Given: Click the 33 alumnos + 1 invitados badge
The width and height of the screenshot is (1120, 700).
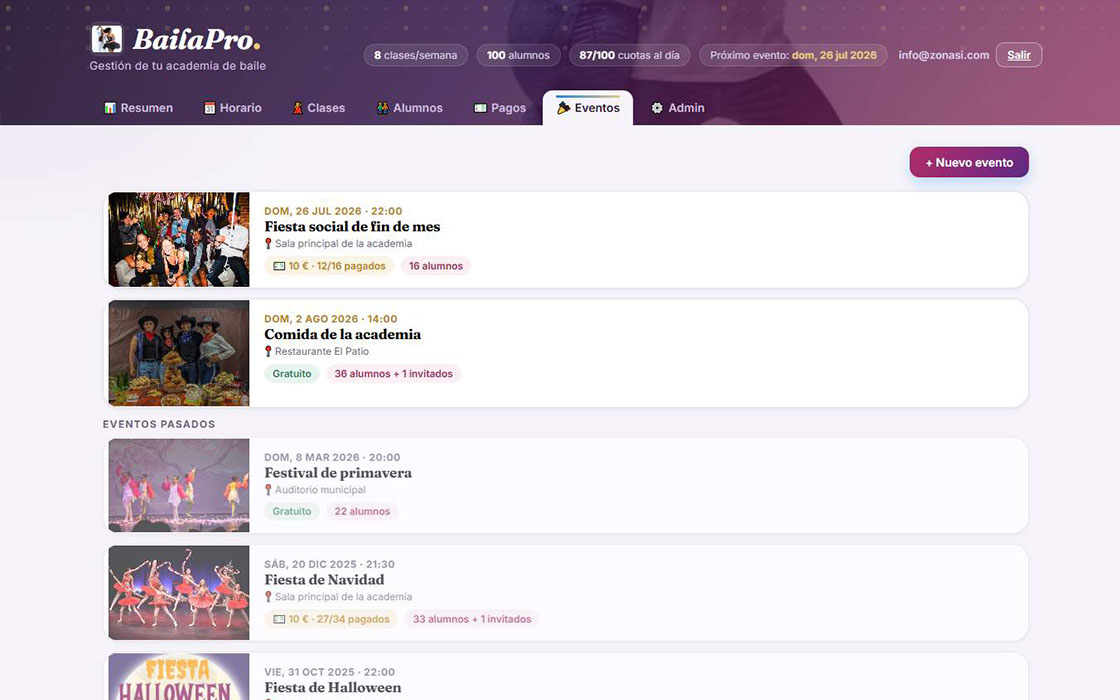Looking at the screenshot, I should point(472,619).
